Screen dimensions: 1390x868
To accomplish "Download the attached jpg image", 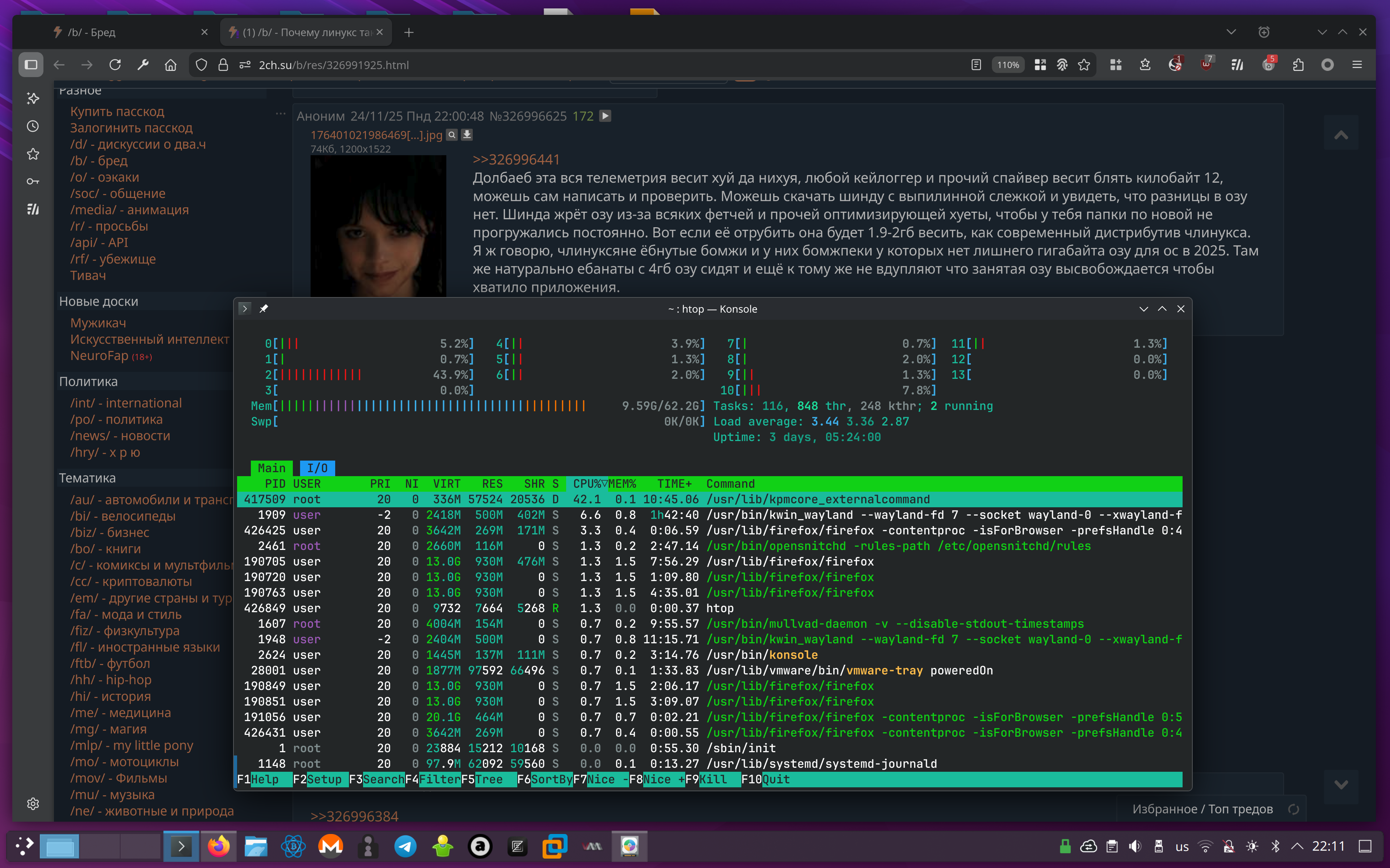I will click(x=467, y=134).
